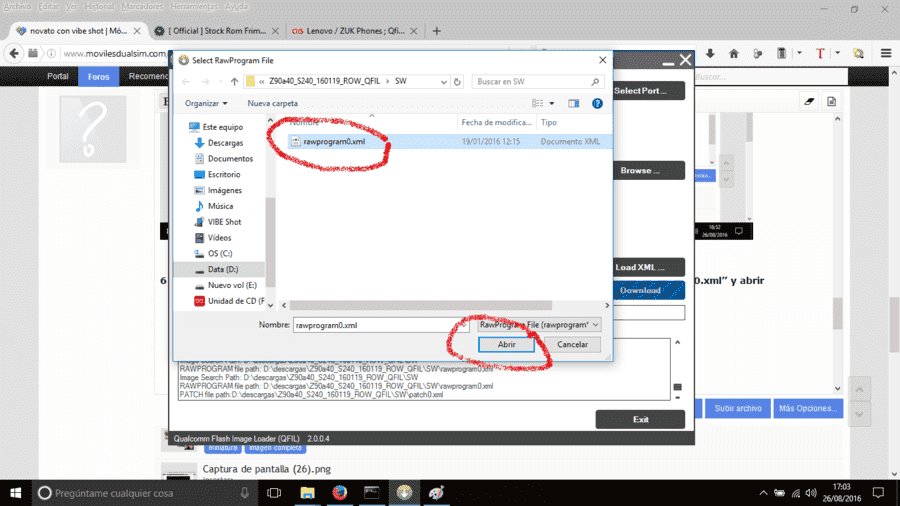The width and height of the screenshot is (900, 506).
Task: Open Foros tab on the website
Action: point(98,76)
